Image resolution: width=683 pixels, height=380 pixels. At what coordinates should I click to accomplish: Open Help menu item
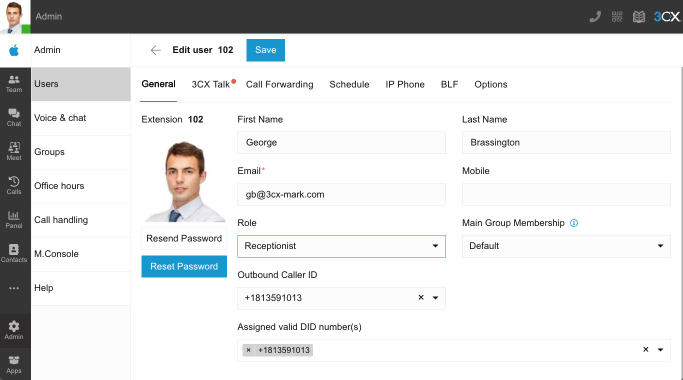click(x=81, y=288)
